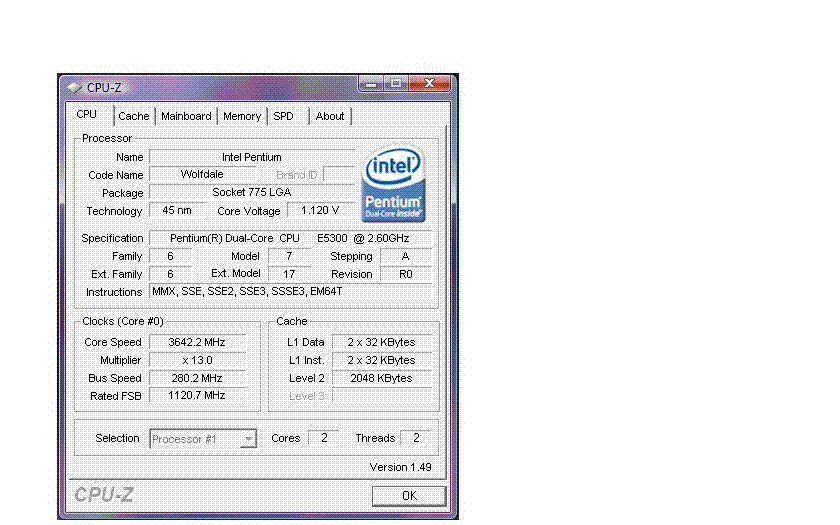Click the Name field showing Intel Pentium
The height and width of the screenshot is (525, 840).
[x=252, y=157]
